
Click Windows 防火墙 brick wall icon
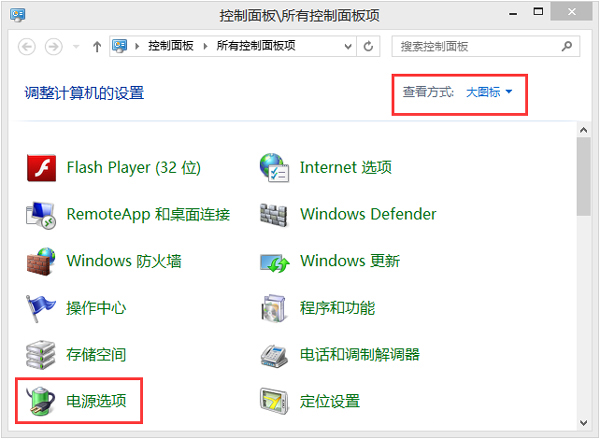click(x=41, y=261)
